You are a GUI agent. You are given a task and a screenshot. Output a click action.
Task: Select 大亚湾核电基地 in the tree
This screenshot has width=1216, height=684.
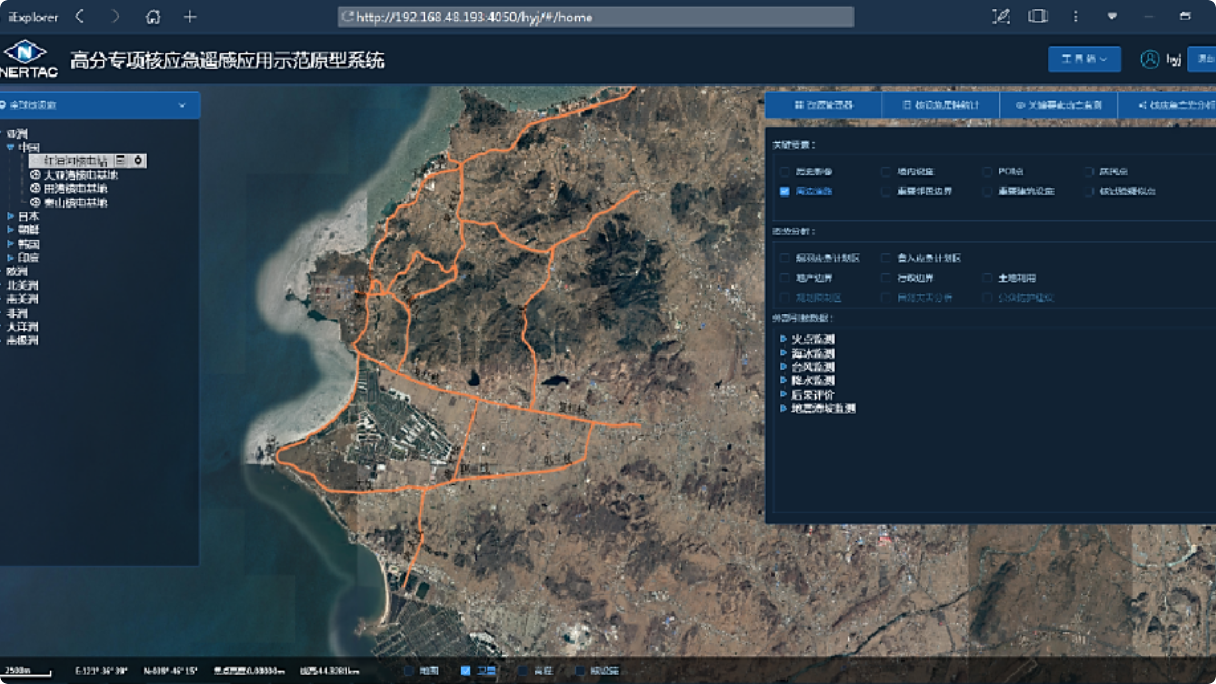click(80, 175)
